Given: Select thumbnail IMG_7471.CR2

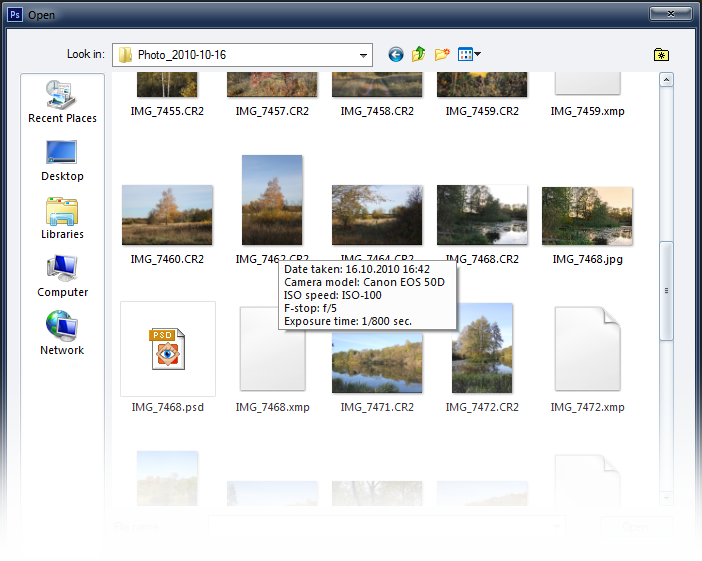Looking at the screenshot, I should coord(377,363).
